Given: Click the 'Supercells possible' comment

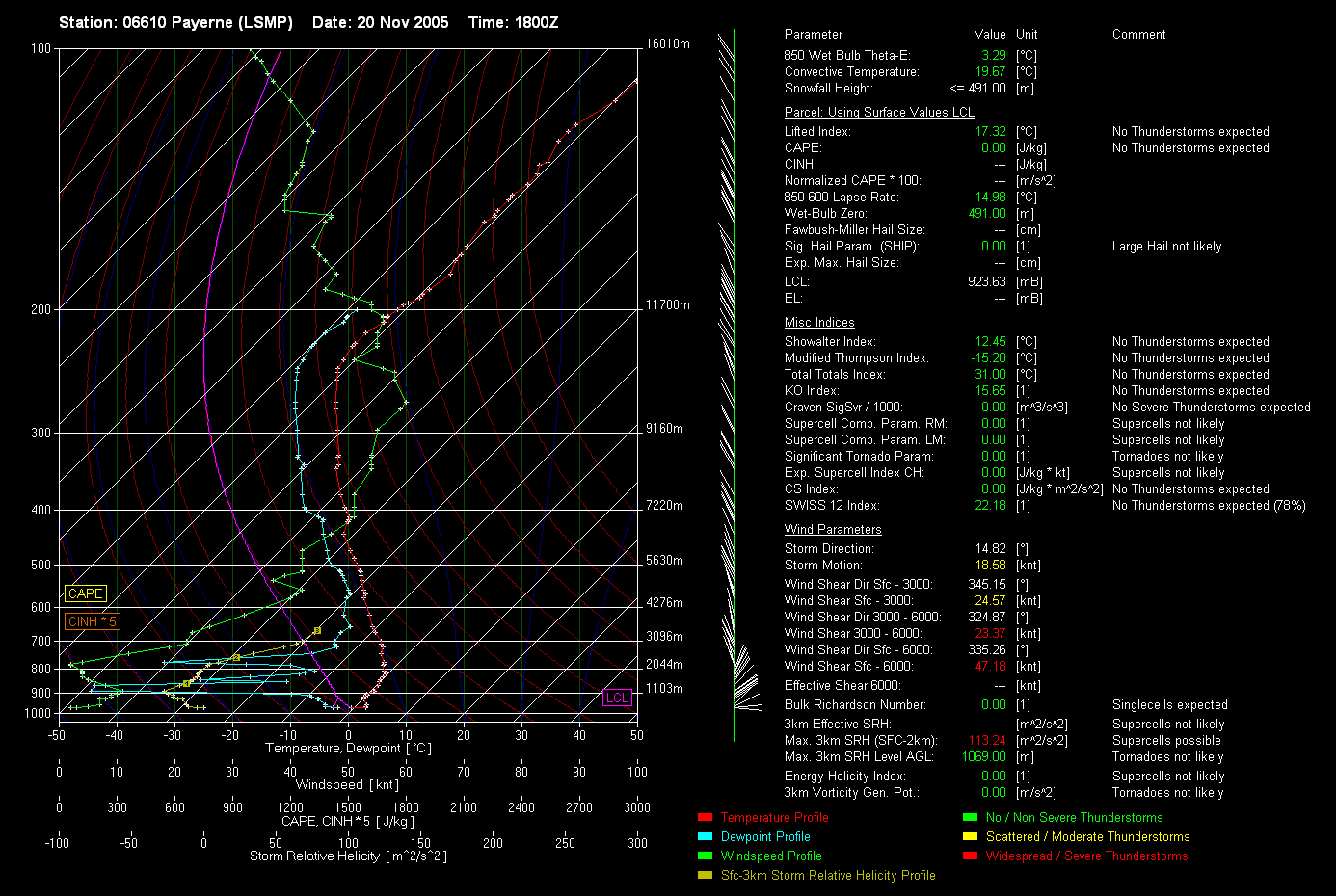Looking at the screenshot, I should (1166, 740).
